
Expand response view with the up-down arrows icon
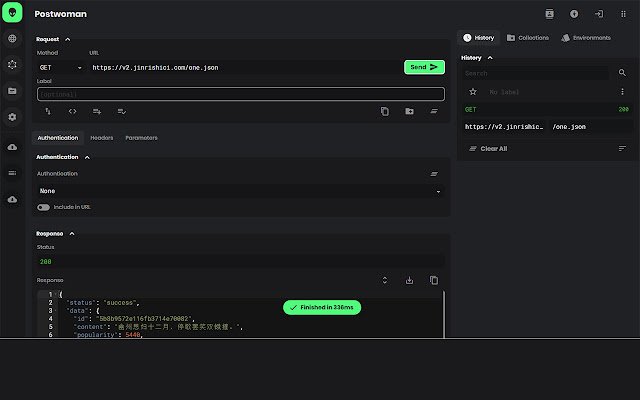click(384, 280)
